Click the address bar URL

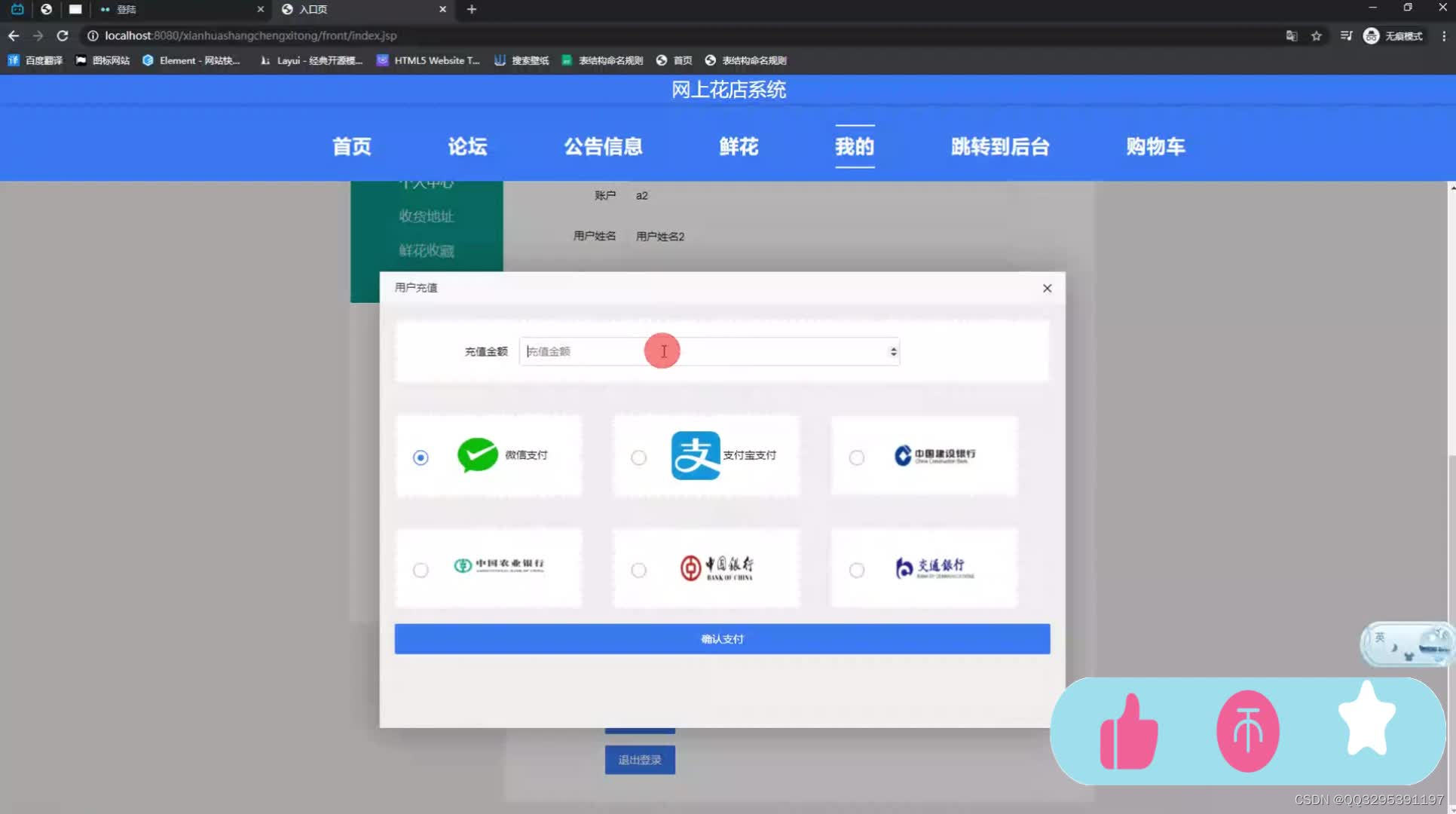tap(250, 35)
